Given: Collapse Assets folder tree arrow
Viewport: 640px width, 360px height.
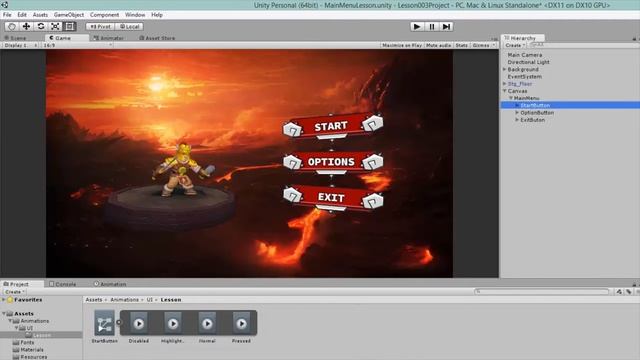Looking at the screenshot, I should [x=4, y=313].
